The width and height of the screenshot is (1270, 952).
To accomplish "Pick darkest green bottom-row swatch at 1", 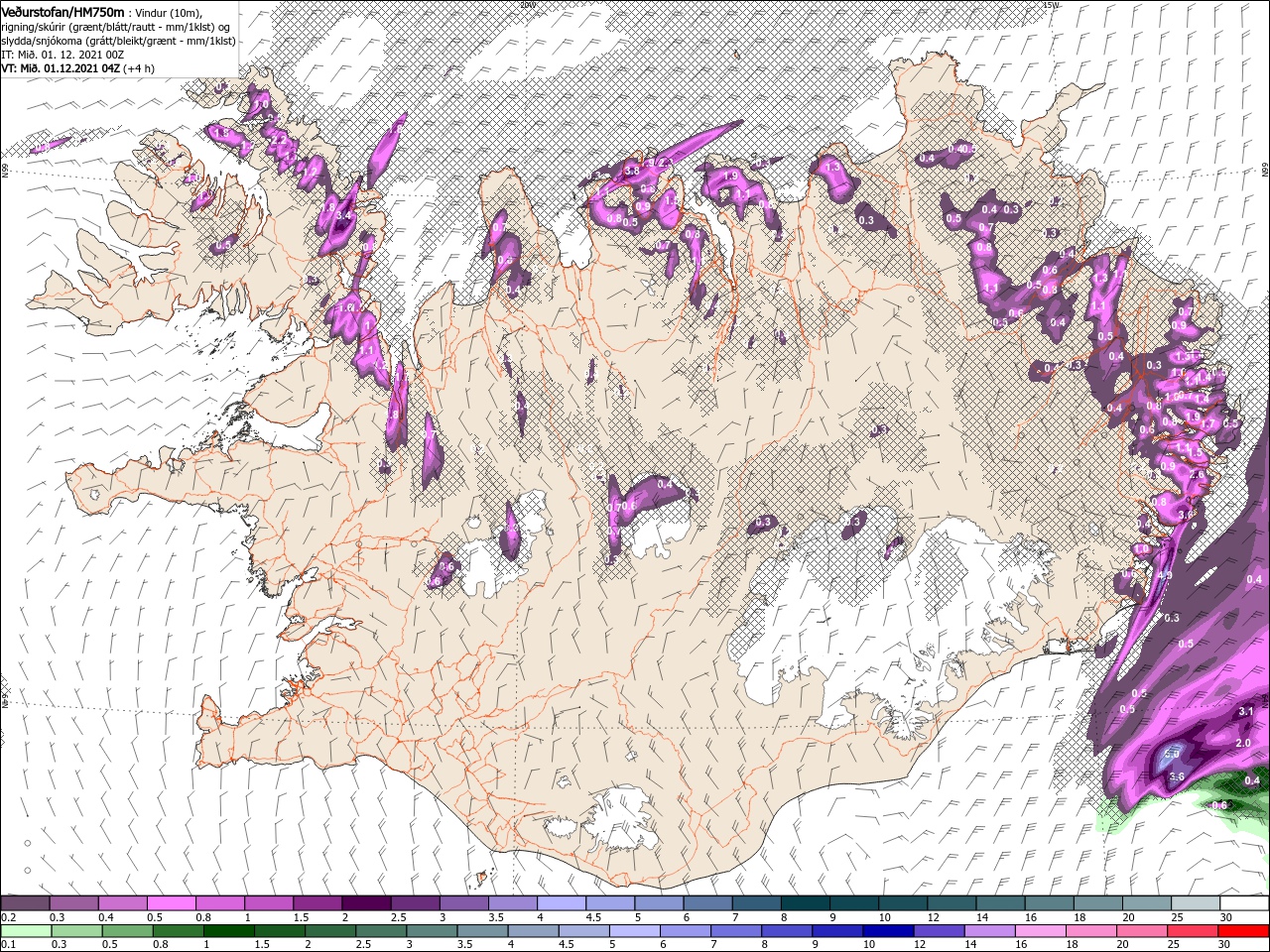I will click(228, 931).
